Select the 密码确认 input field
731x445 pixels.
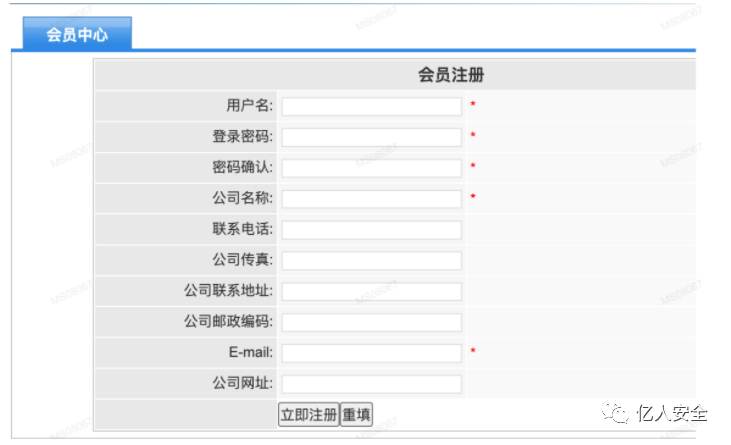(371, 168)
